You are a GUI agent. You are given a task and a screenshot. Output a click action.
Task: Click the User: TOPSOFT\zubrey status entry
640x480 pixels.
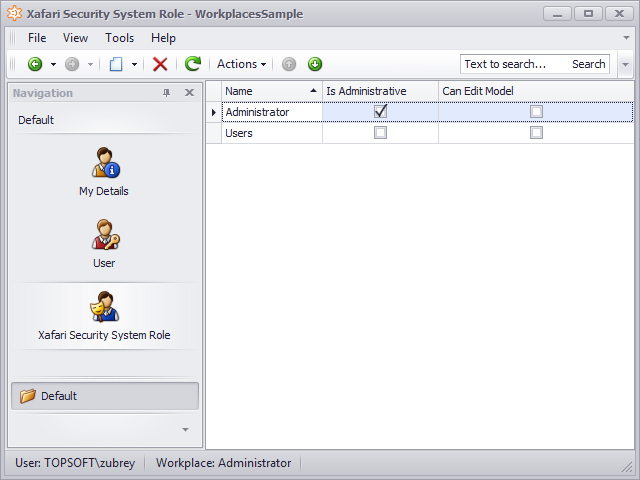(75, 463)
